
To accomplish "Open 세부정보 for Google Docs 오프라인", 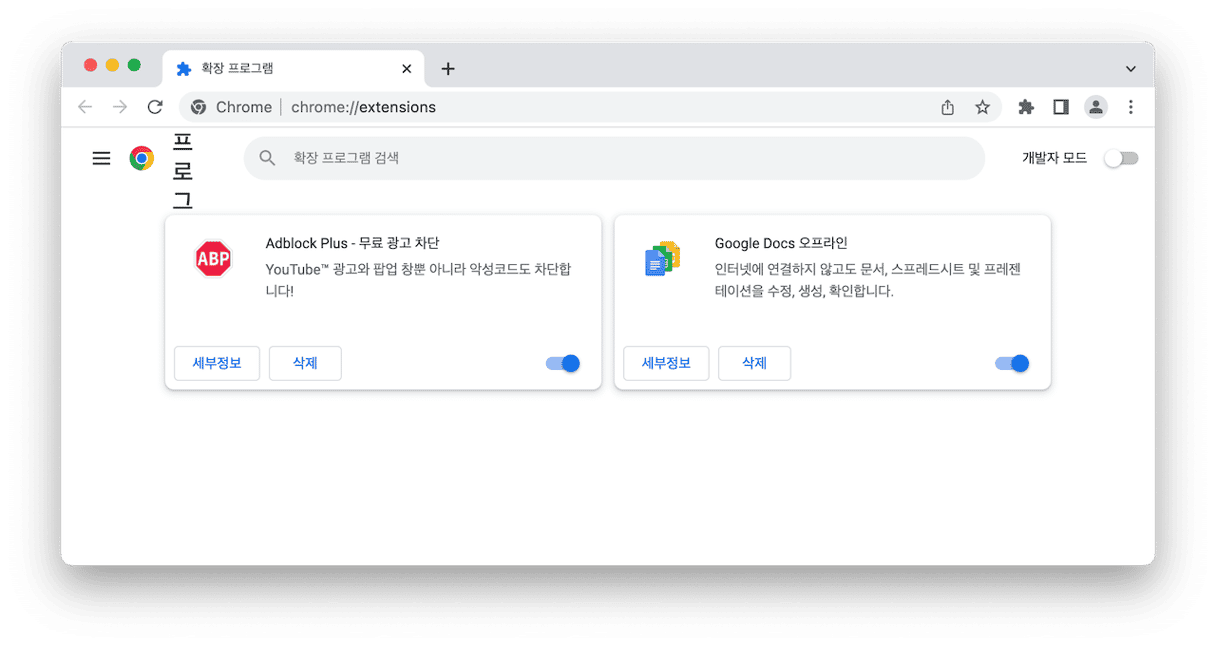I will coord(666,363).
